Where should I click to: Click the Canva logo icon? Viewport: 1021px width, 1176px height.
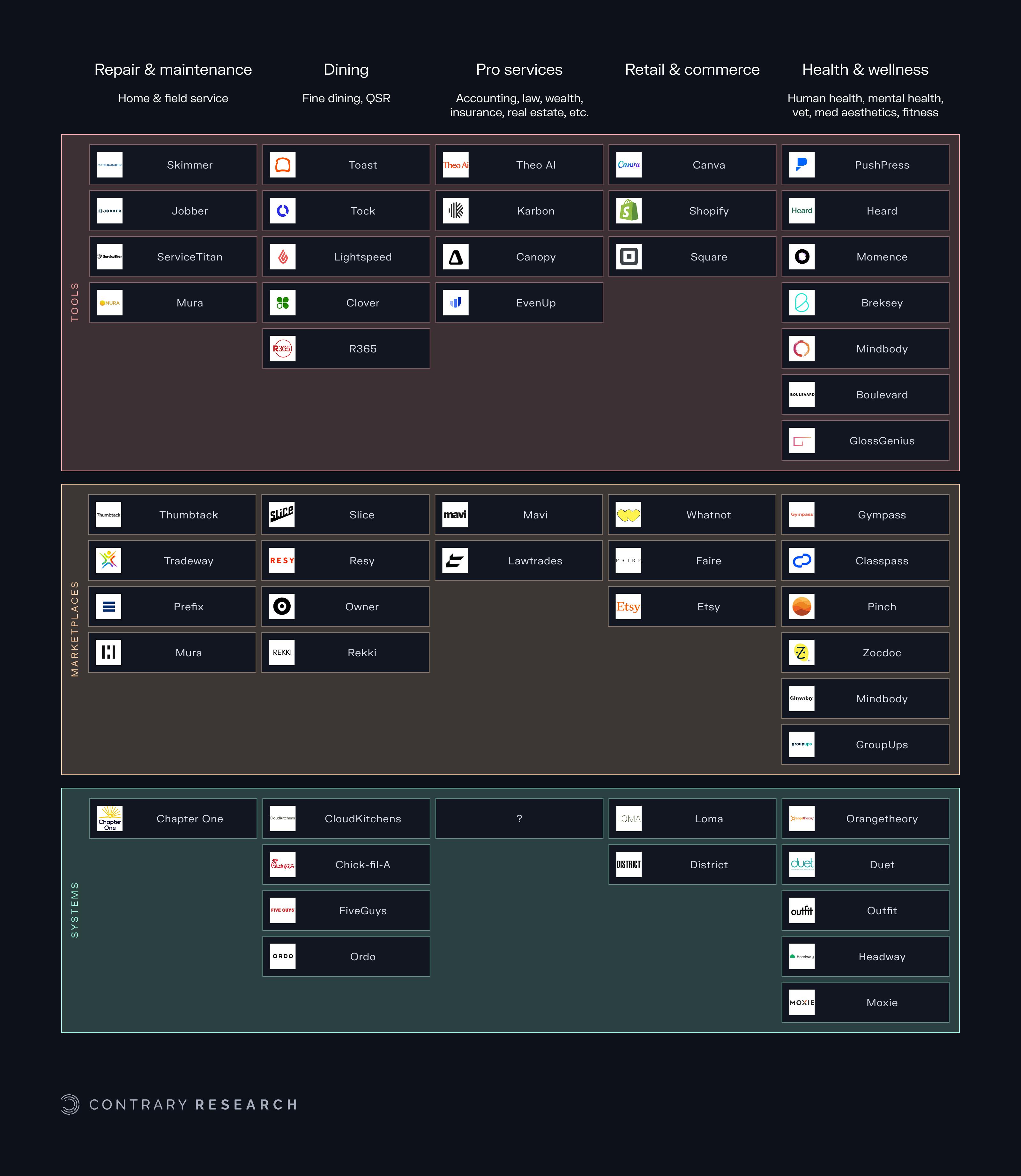tap(629, 165)
